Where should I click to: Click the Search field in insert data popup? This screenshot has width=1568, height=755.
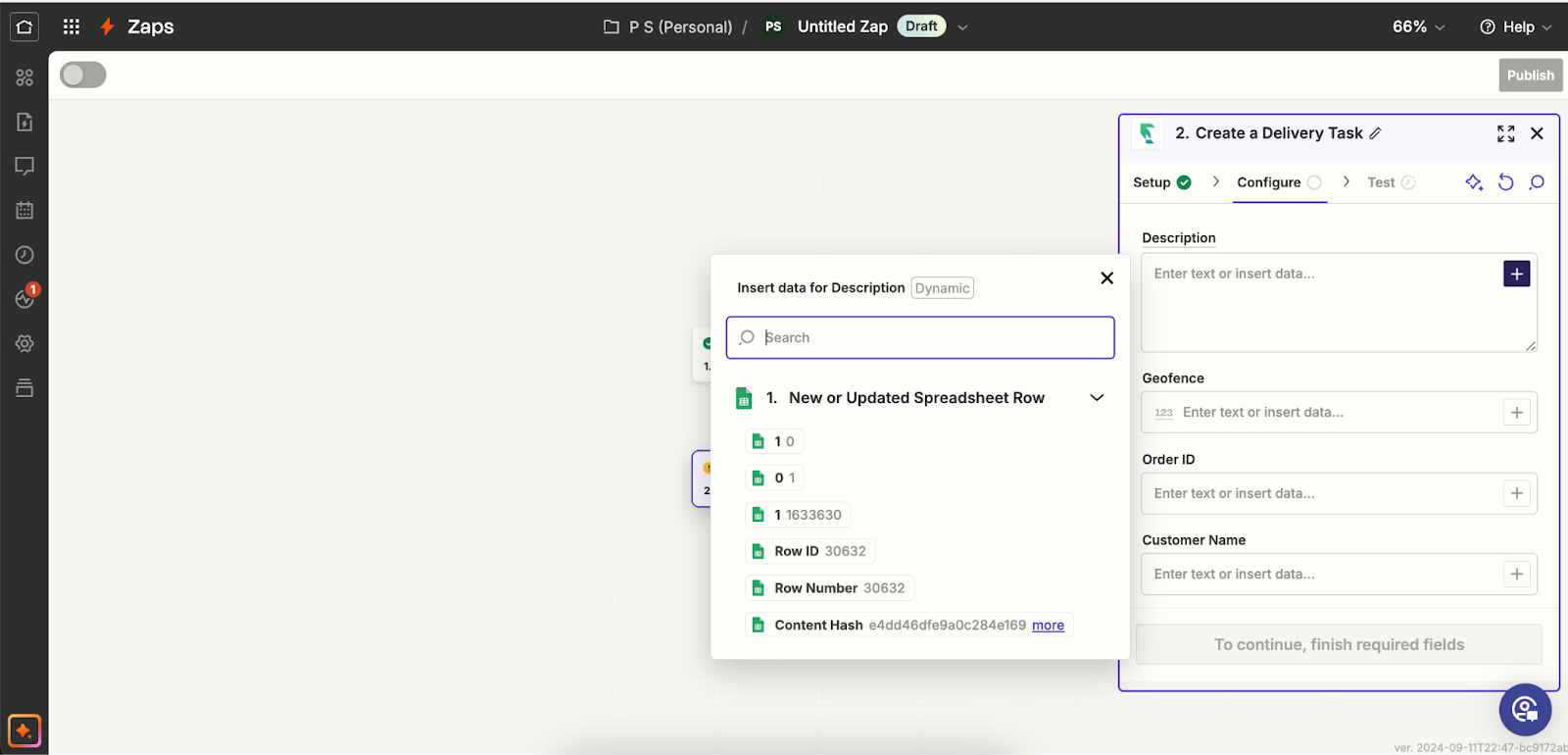point(920,337)
